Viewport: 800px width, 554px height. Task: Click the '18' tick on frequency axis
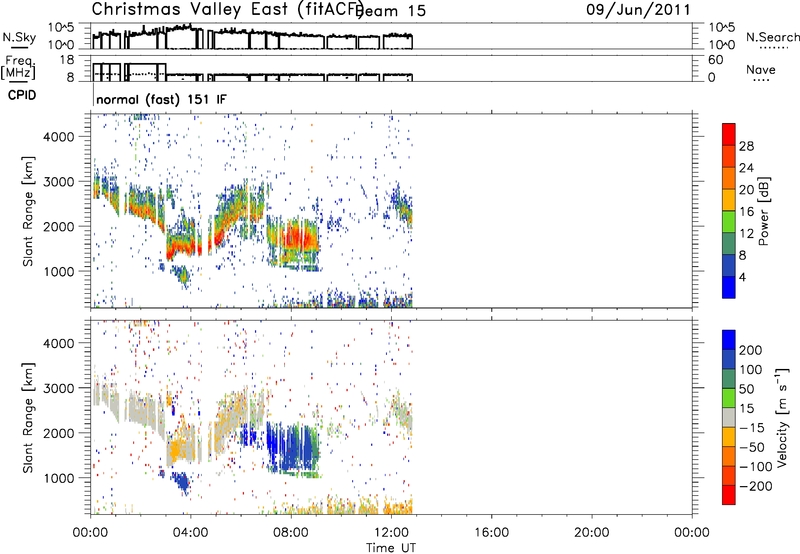click(67, 60)
